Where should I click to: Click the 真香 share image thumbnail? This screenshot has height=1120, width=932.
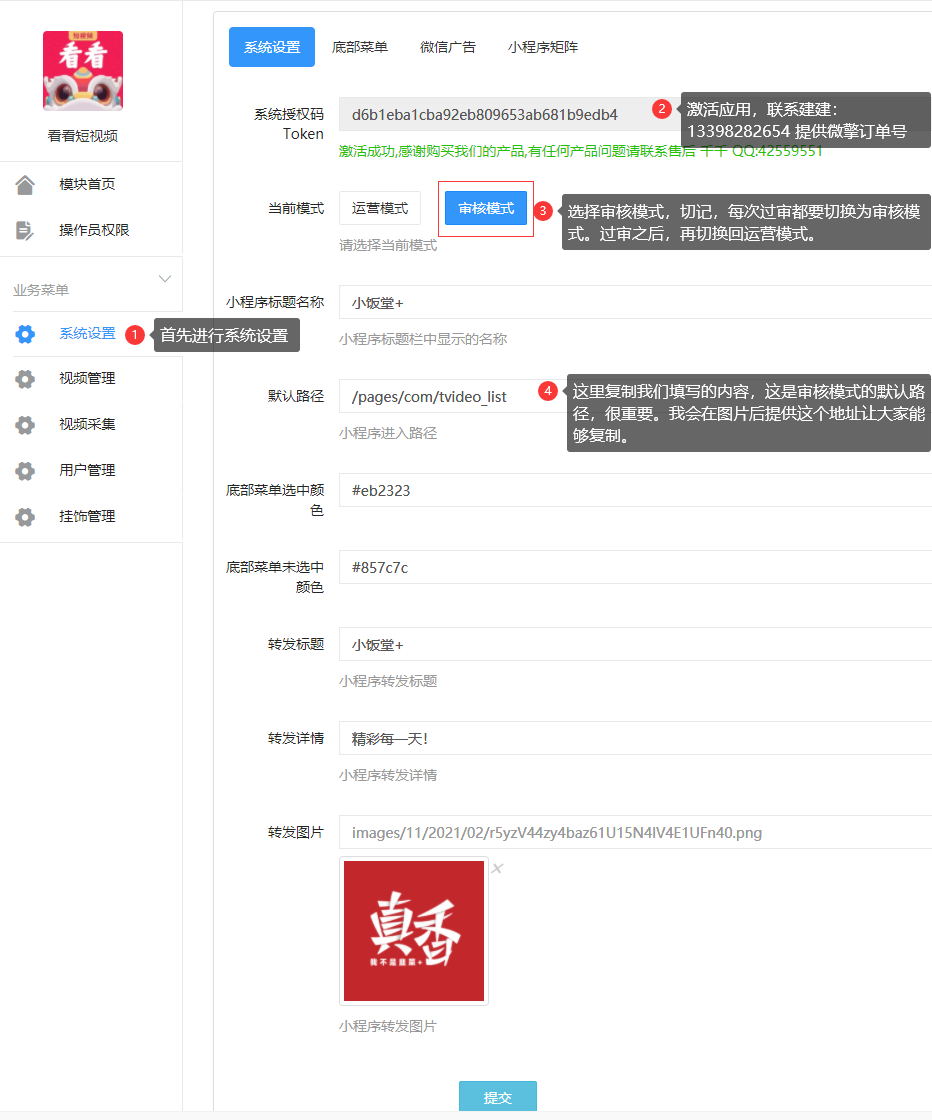point(414,931)
